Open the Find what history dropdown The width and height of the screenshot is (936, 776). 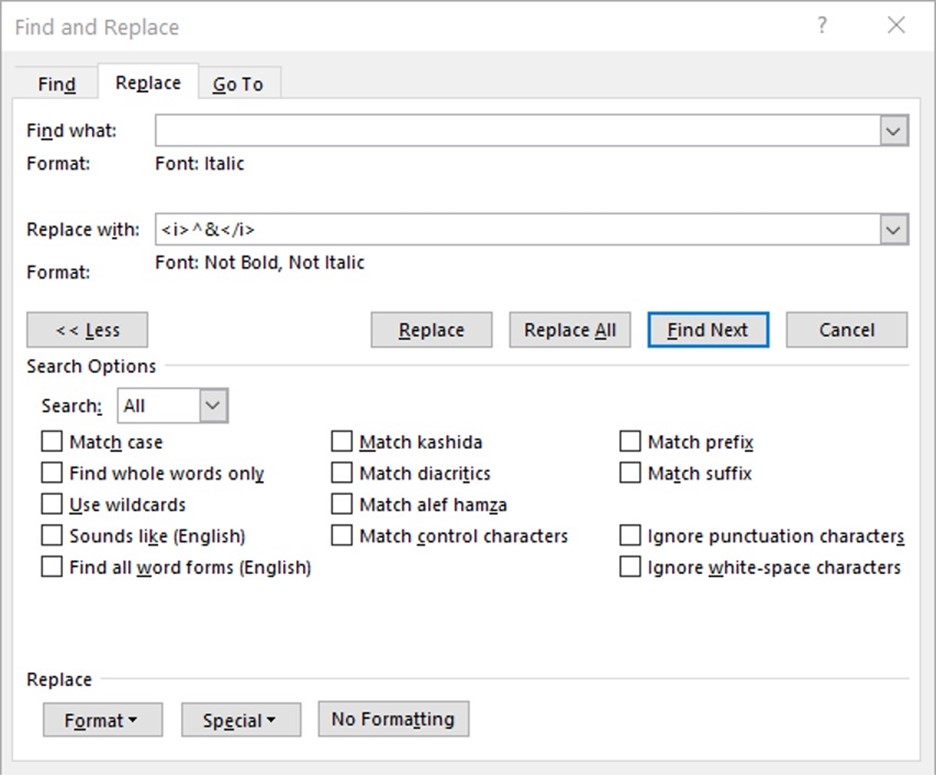(x=893, y=130)
